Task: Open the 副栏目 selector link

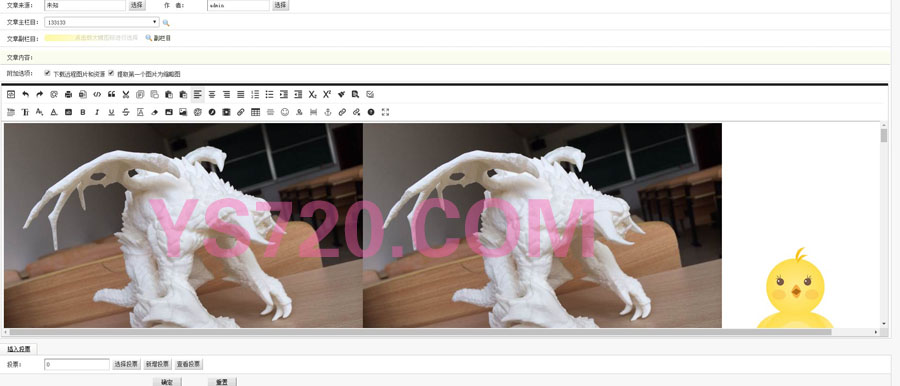Action: tap(158, 38)
